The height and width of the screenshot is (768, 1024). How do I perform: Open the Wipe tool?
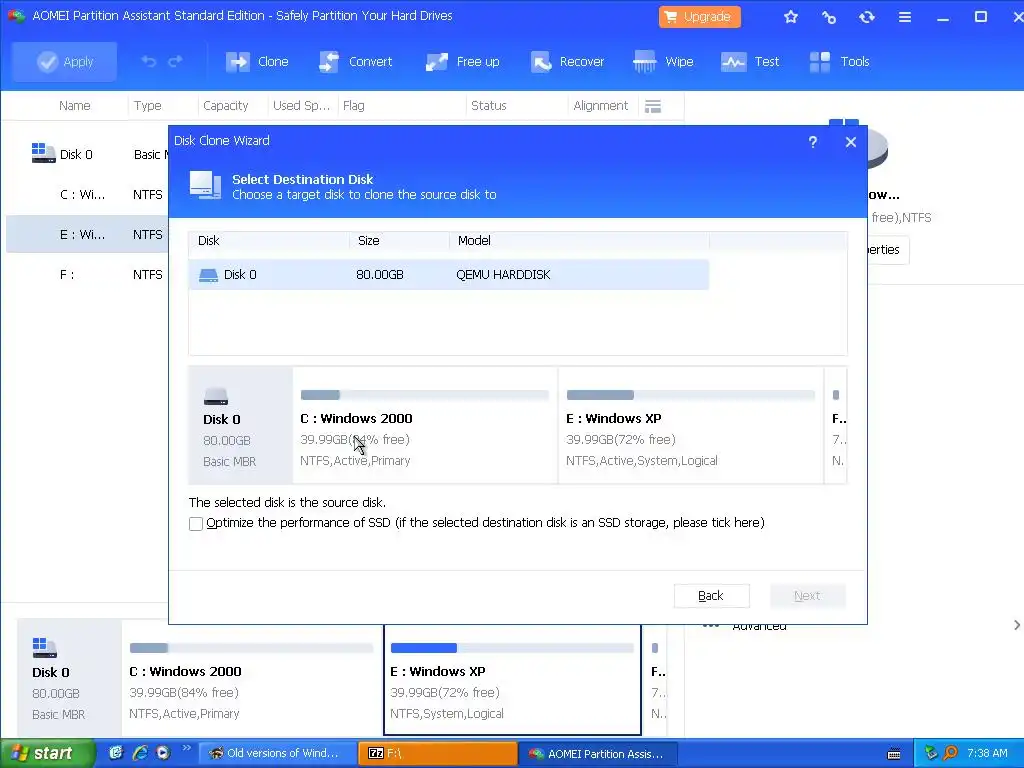click(x=663, y=62)
